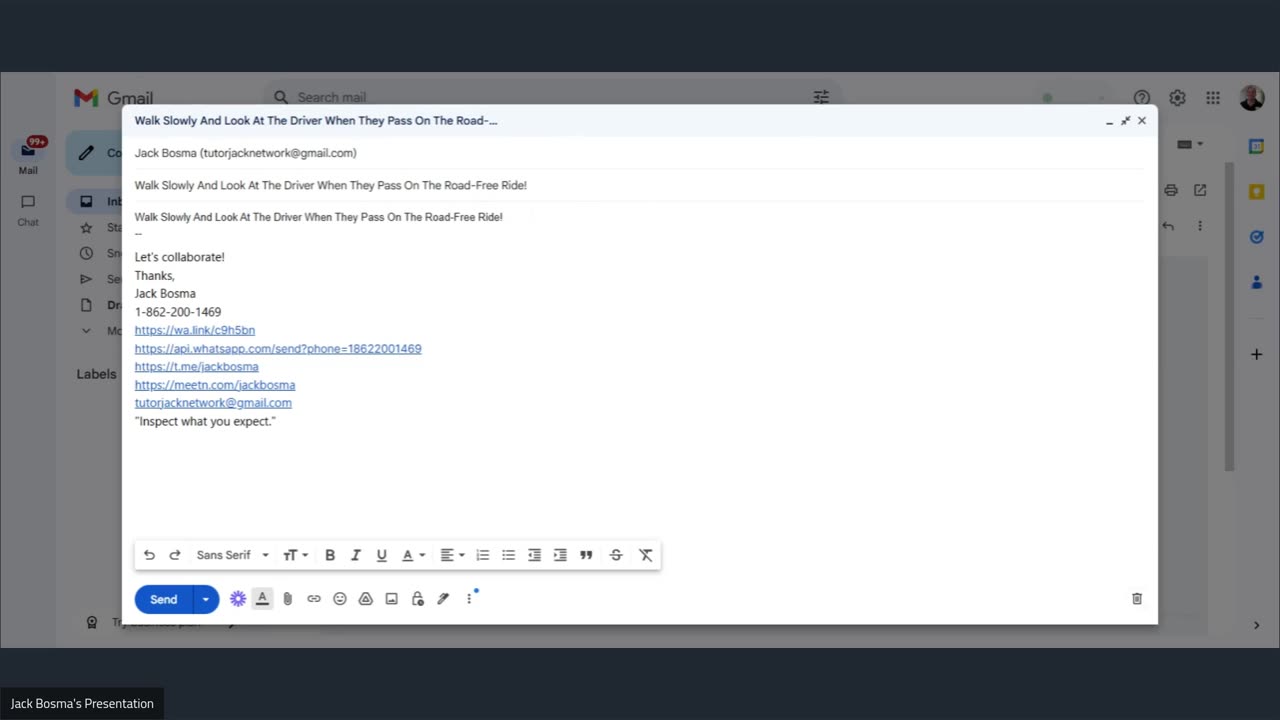Click the recipient Jack Bosma field

[639, 153]
